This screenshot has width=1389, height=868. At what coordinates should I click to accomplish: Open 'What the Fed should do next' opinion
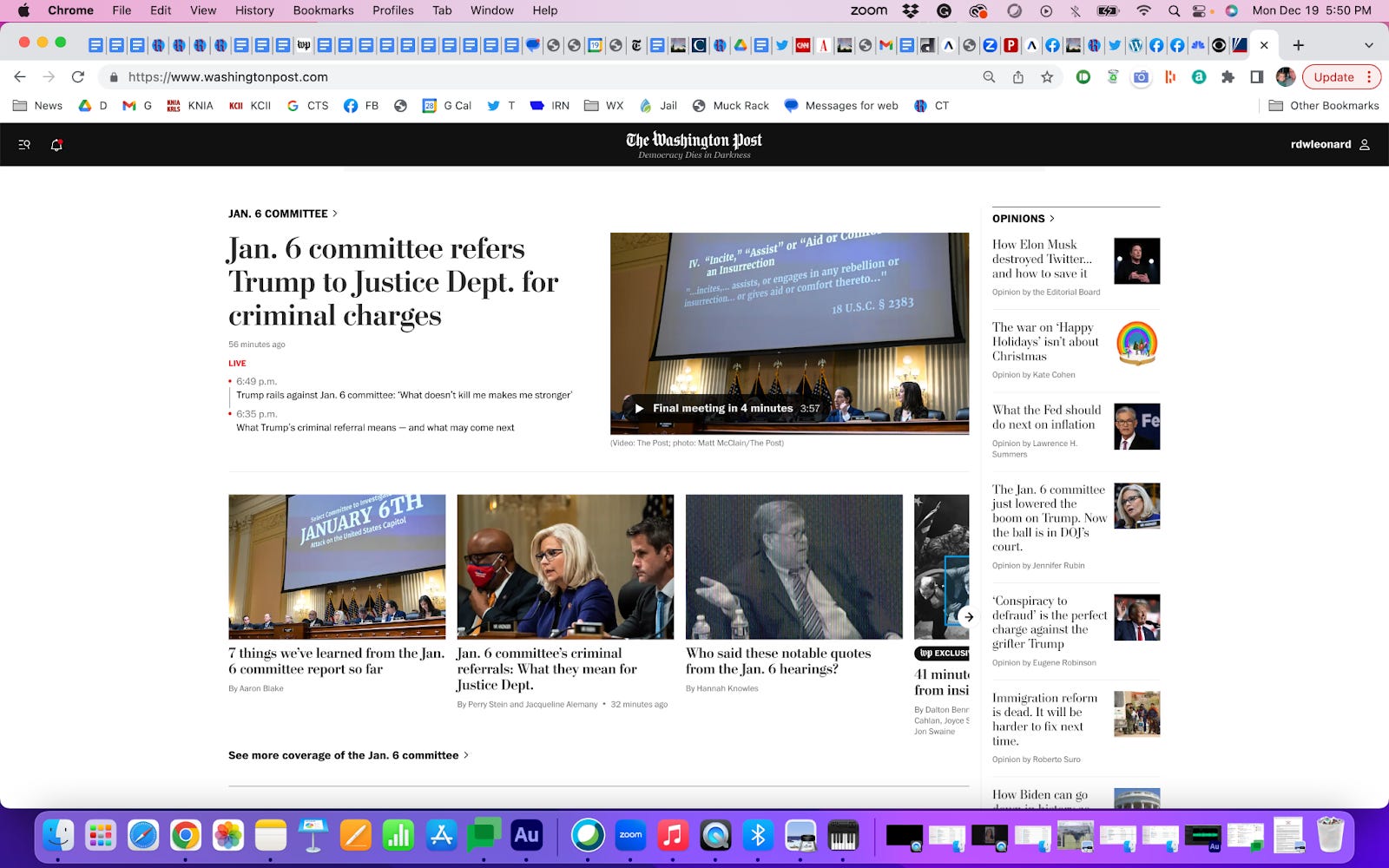pyautogui.click(x=1046, y=418)
